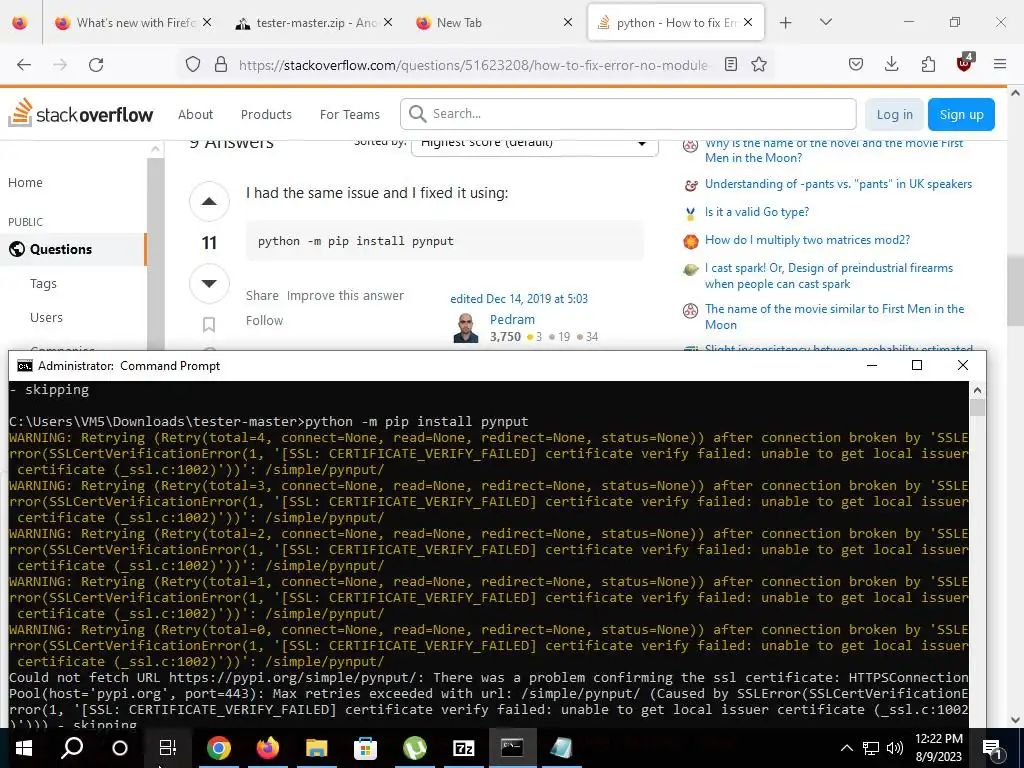
Task: Open File Explorer from the taskbar
Action: 316,748
